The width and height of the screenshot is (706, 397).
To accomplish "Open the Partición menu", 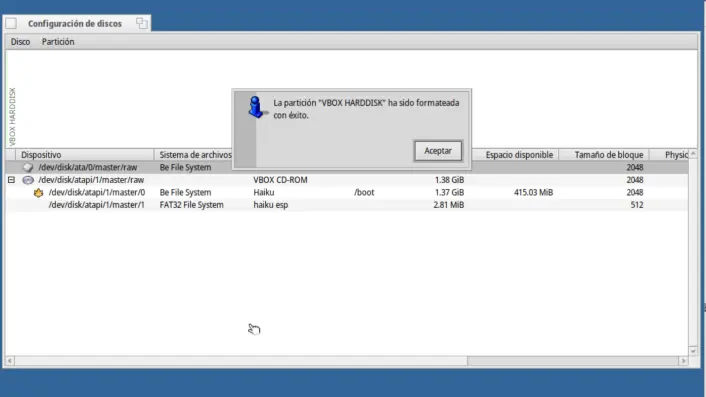I will tap(58, 42).
